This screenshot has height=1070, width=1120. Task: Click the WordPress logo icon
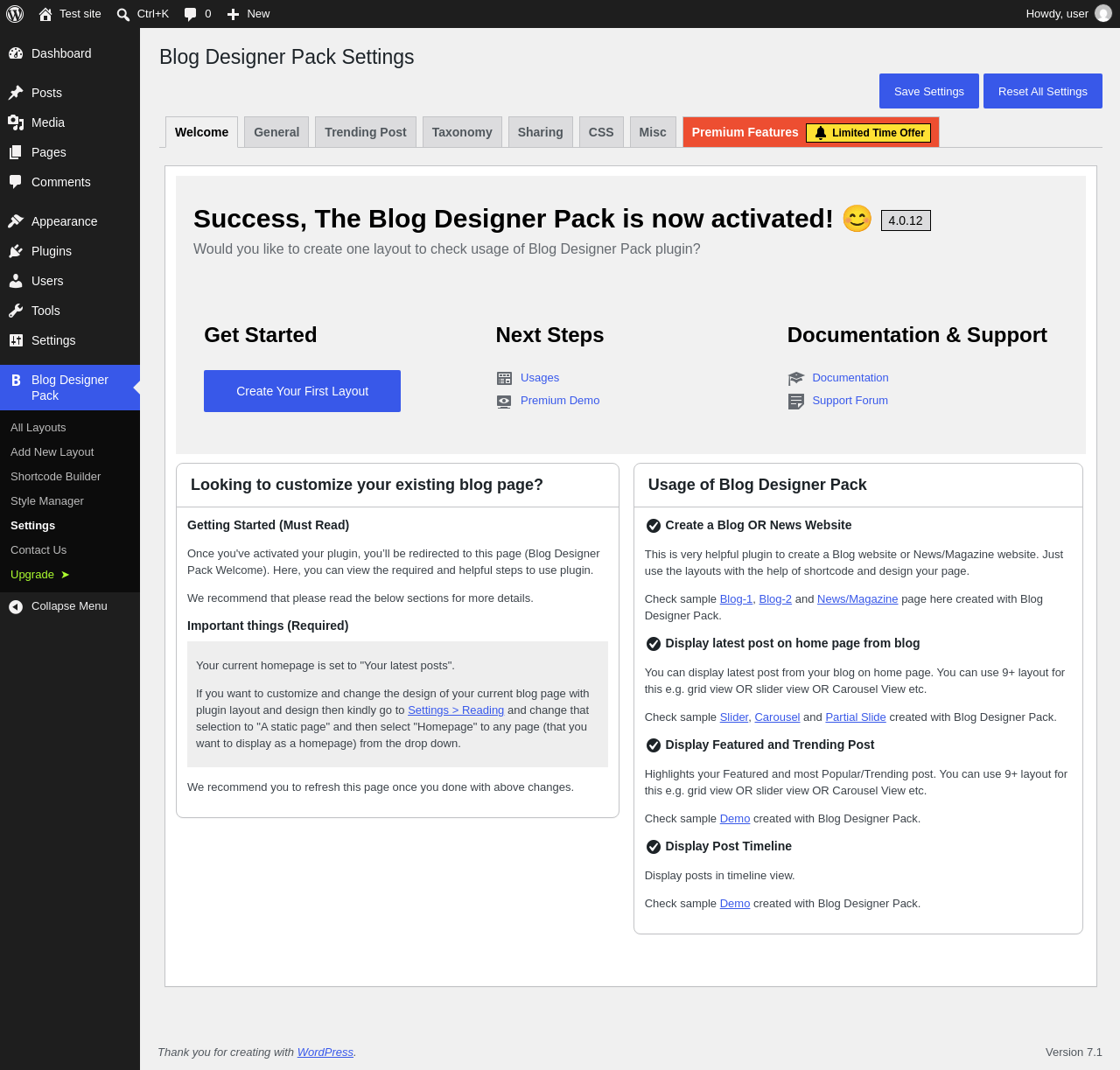click(x=15, y=14)
